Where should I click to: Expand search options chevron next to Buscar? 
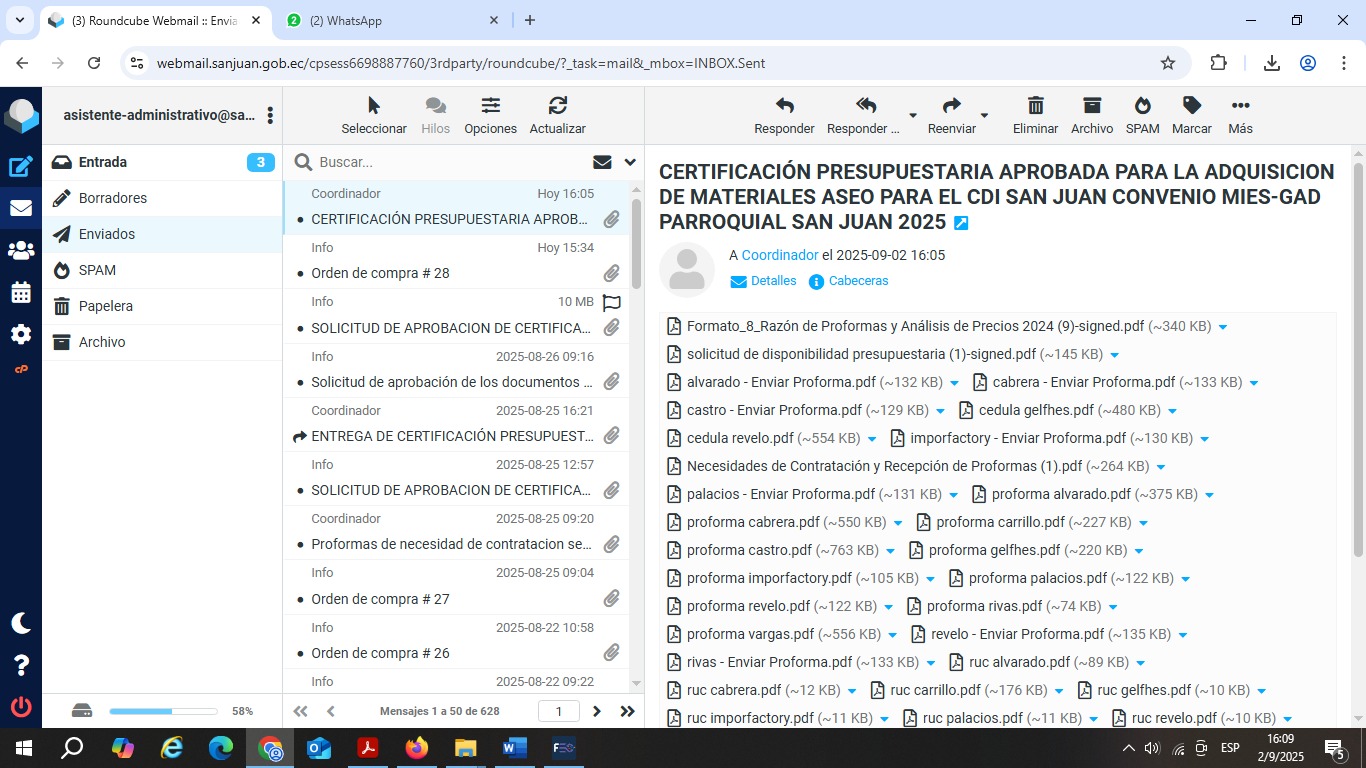click(630, 162)
